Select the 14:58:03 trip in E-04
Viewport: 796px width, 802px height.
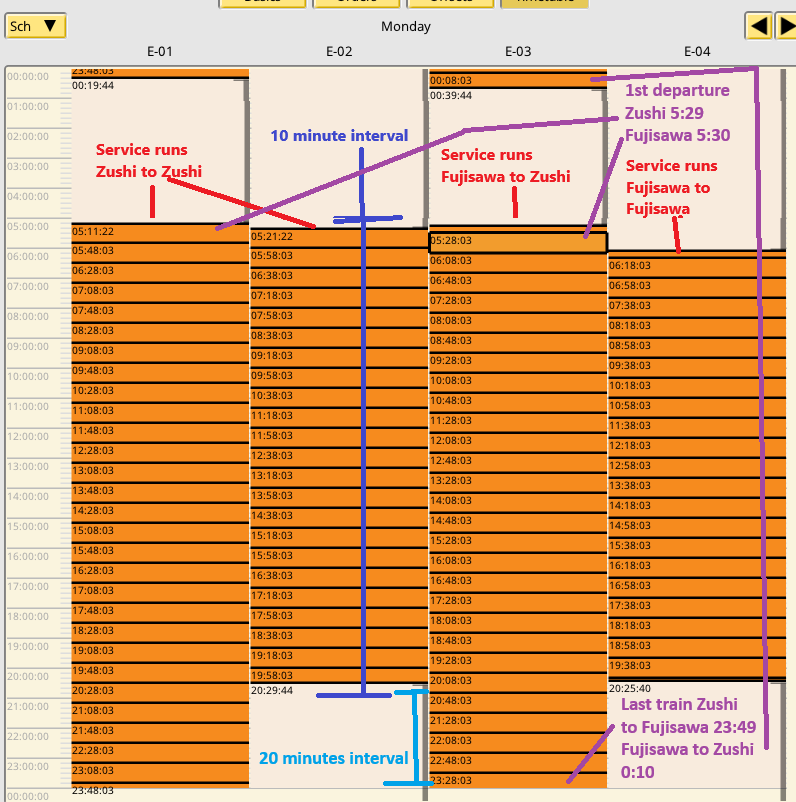(697, 527)
